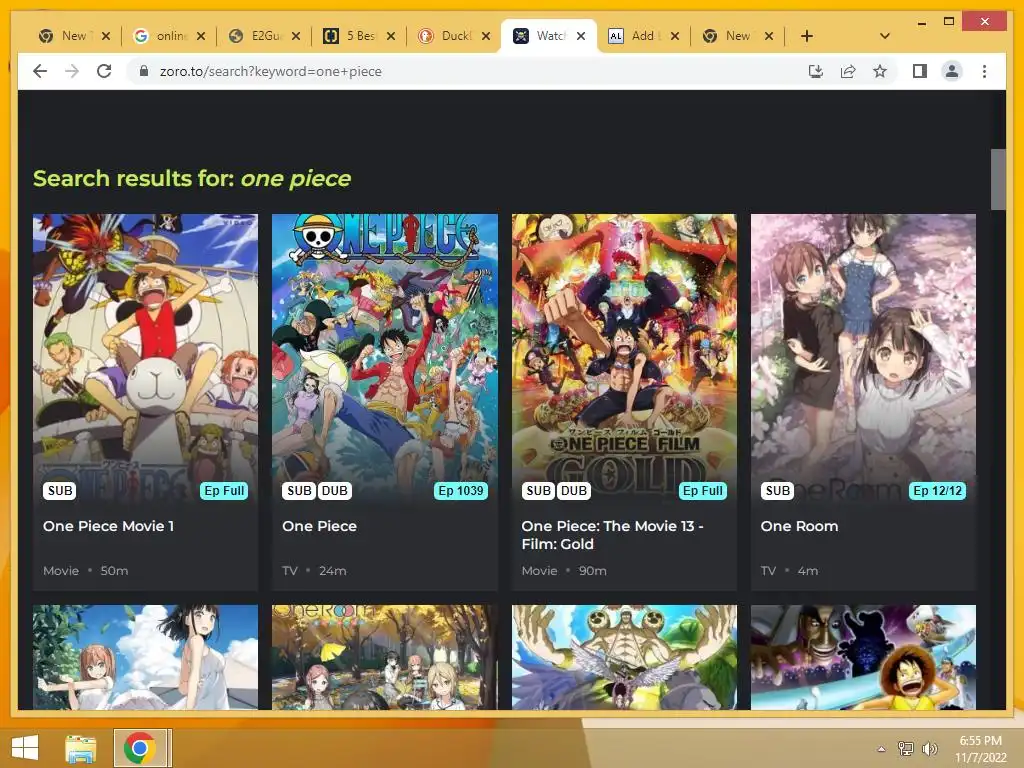The height and width of the screenshot is (768, 1024).
Task: Open second-row thumbnail with winged Enel figure
Action: 624,657
